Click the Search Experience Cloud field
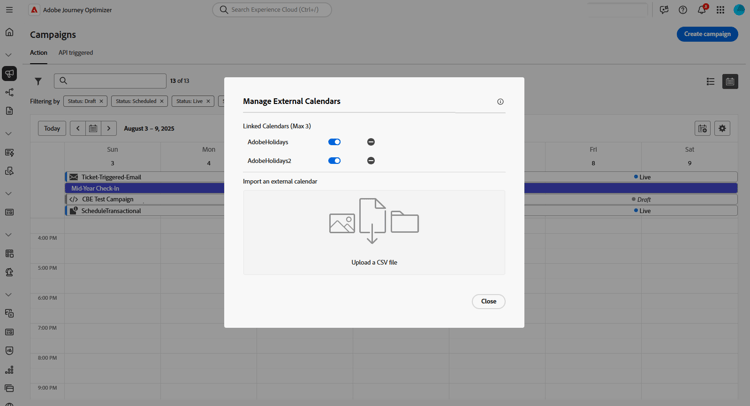750x406 pixels. coord(272,10)
